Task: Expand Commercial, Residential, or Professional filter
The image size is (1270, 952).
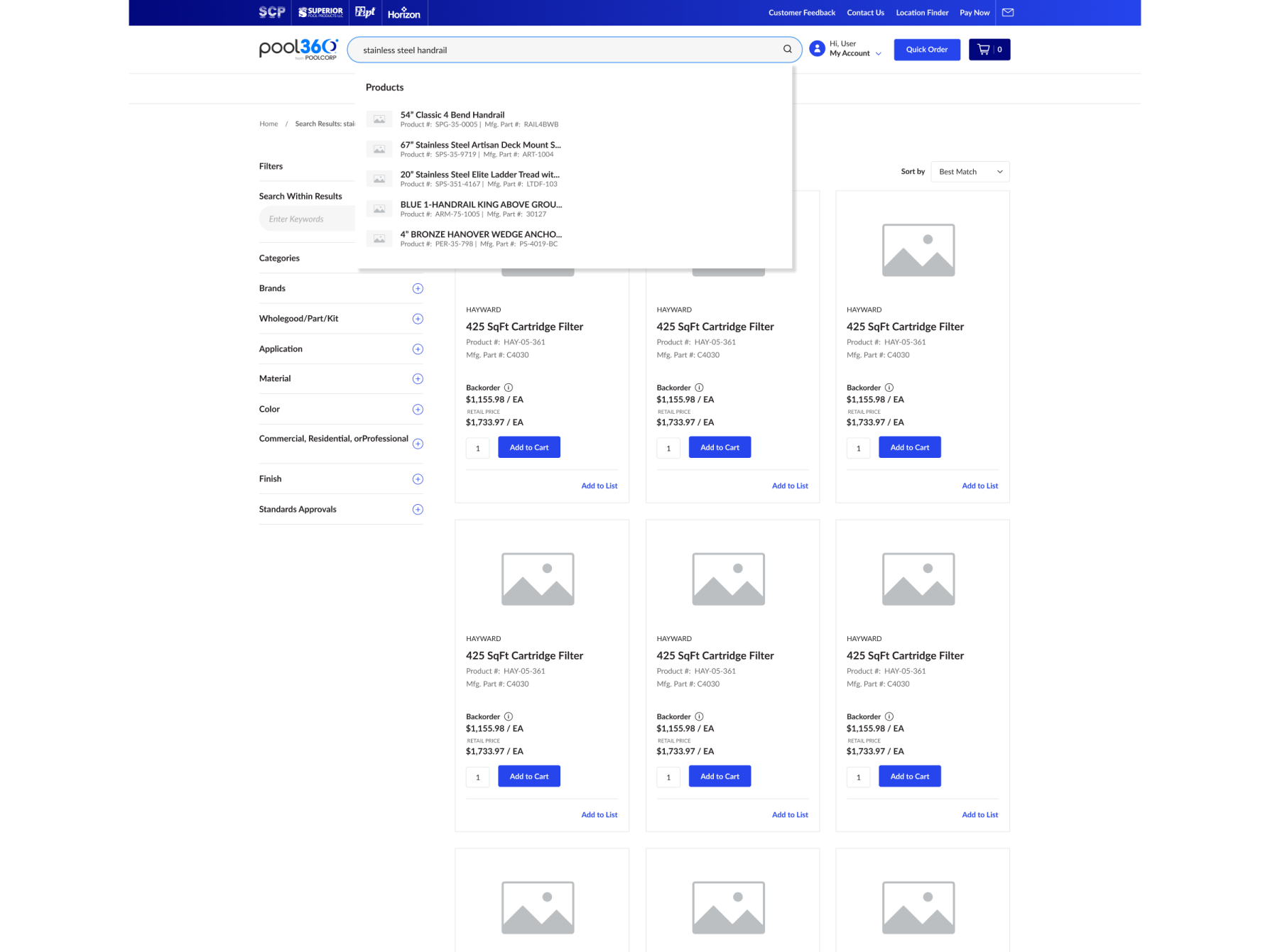Action: [418, 444]
